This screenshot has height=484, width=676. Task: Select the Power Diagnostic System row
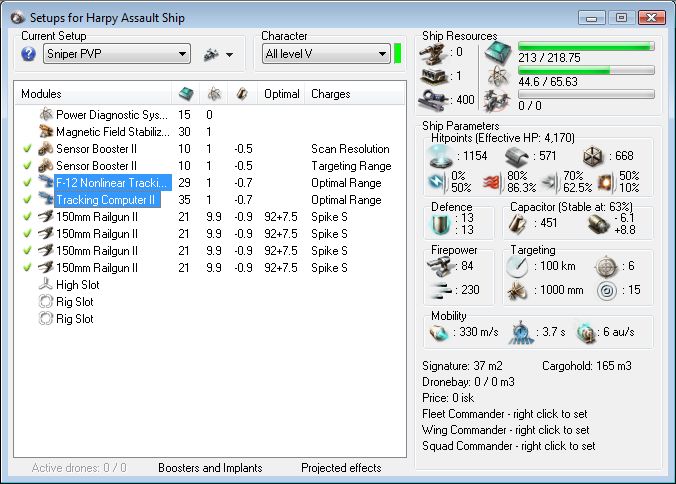point(210,115)
